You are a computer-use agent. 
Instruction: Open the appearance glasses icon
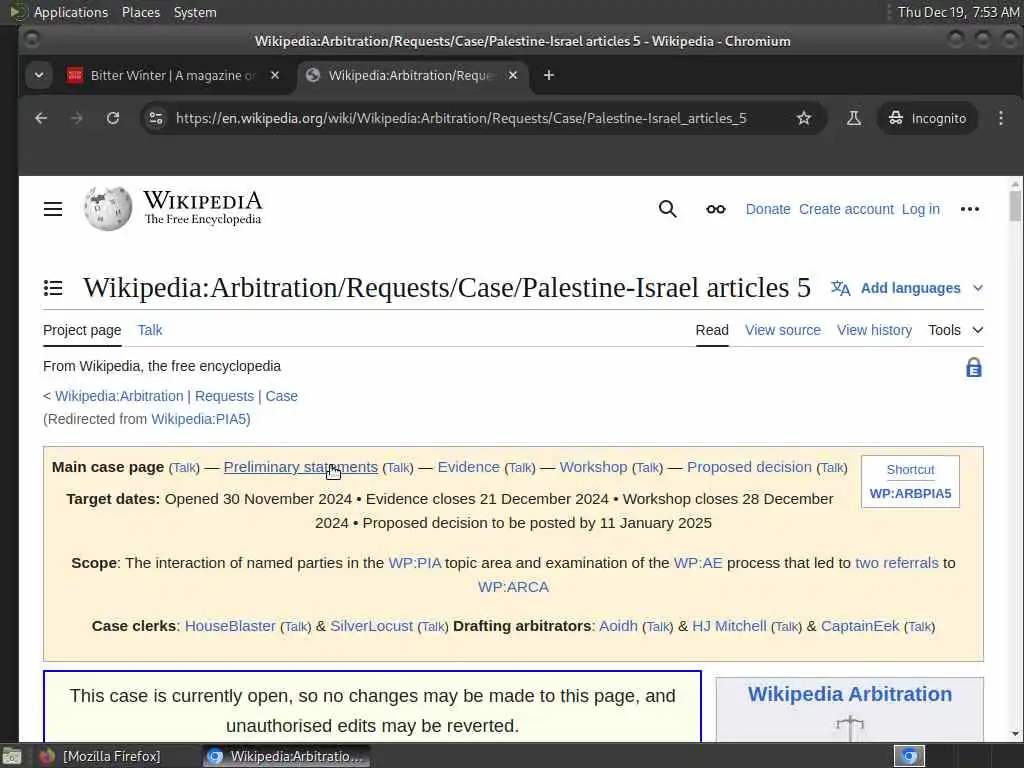coord(716,209)
